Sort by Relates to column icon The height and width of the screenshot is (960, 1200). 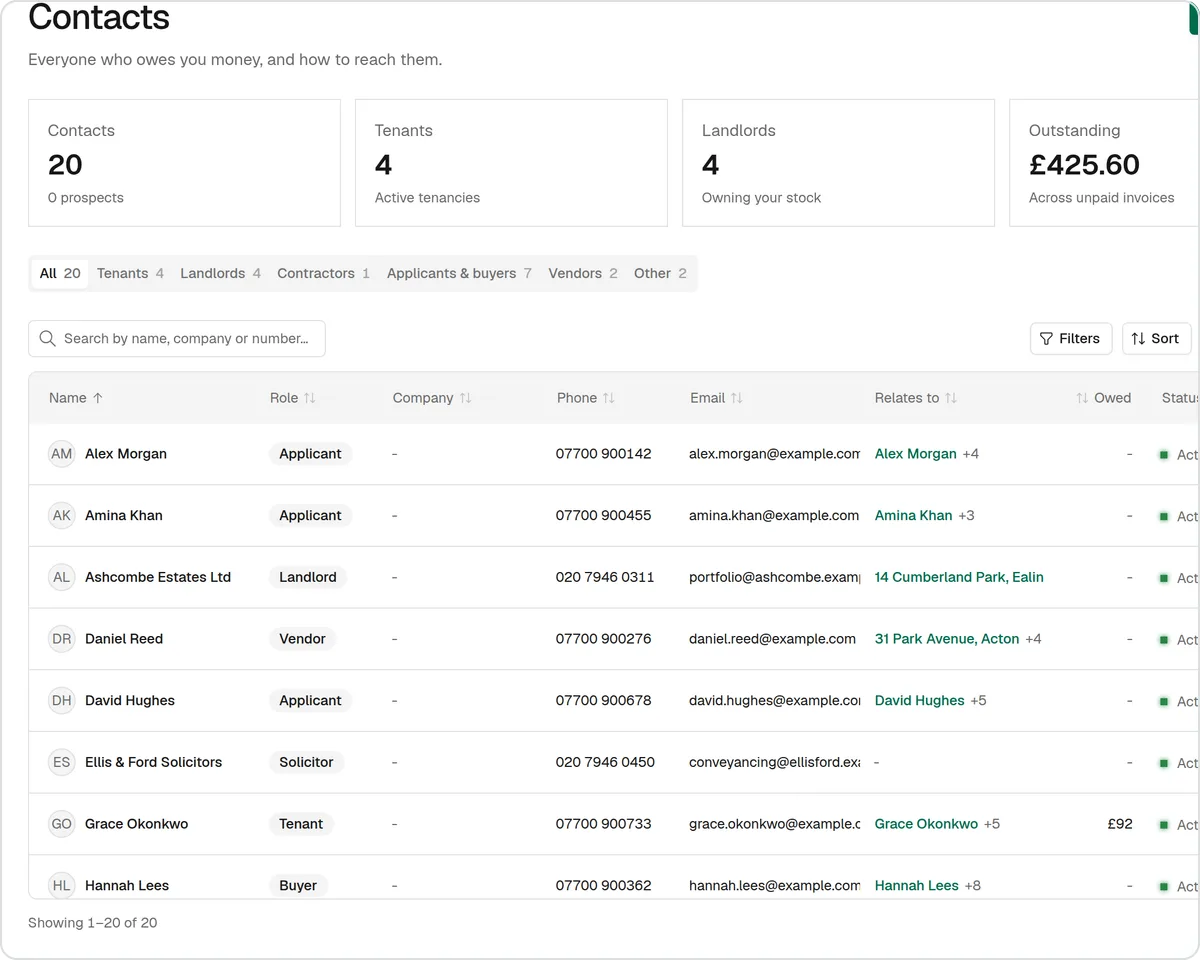pyautogui.click(x=951, y=398)
